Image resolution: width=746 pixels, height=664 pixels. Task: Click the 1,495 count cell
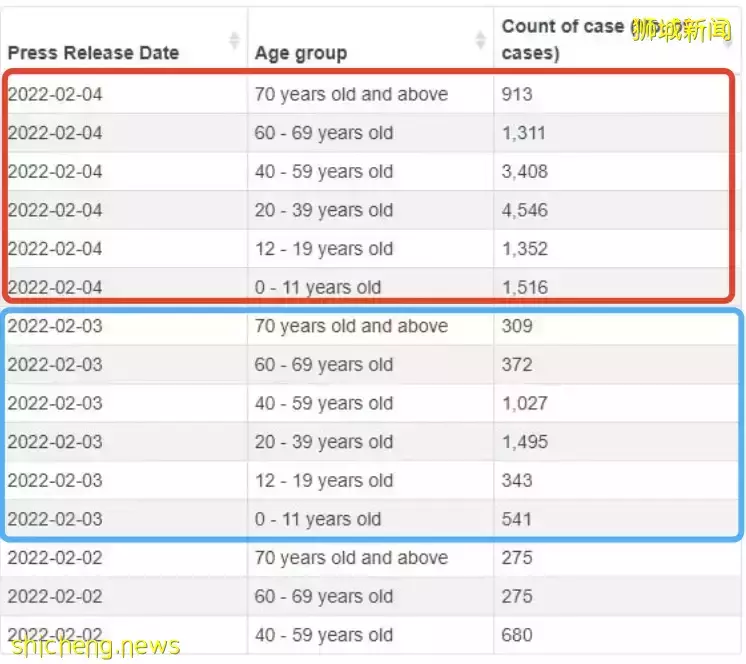coord(525,442)
